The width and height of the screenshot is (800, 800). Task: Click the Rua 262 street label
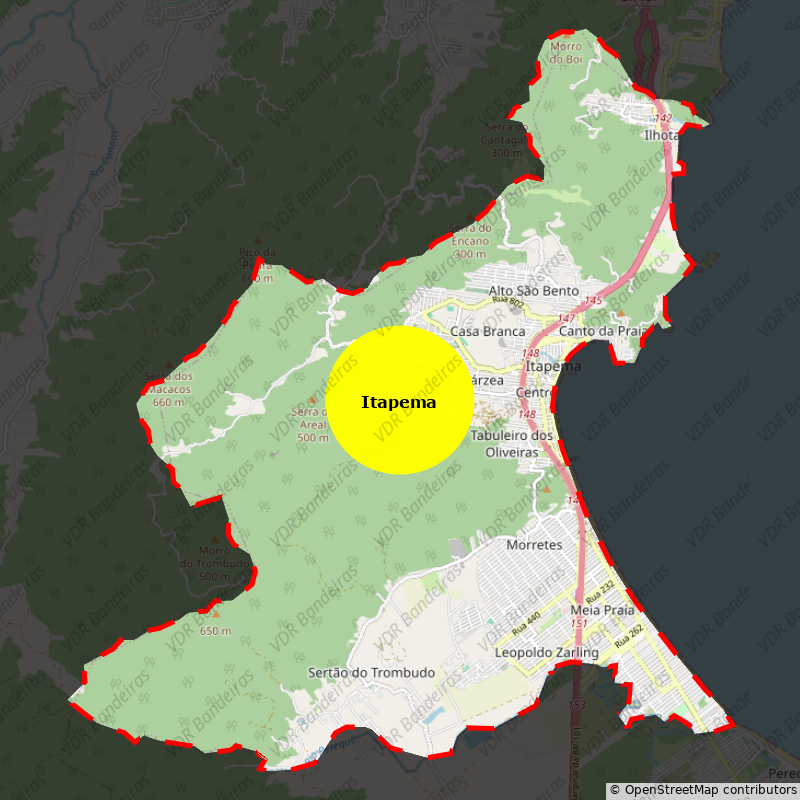(x=629, y=637)
